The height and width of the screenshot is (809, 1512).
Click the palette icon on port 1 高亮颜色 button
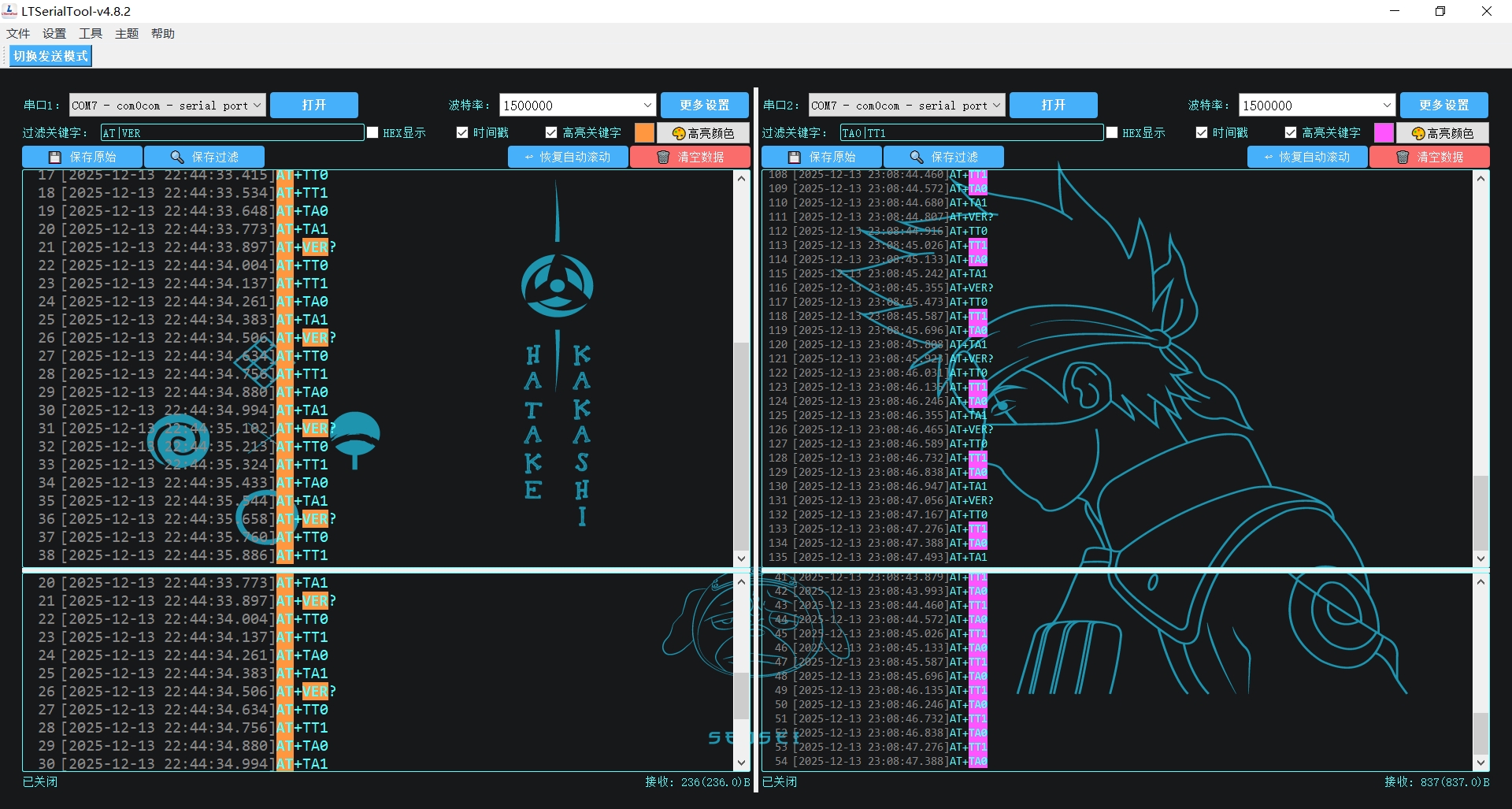tap(679, 134)
